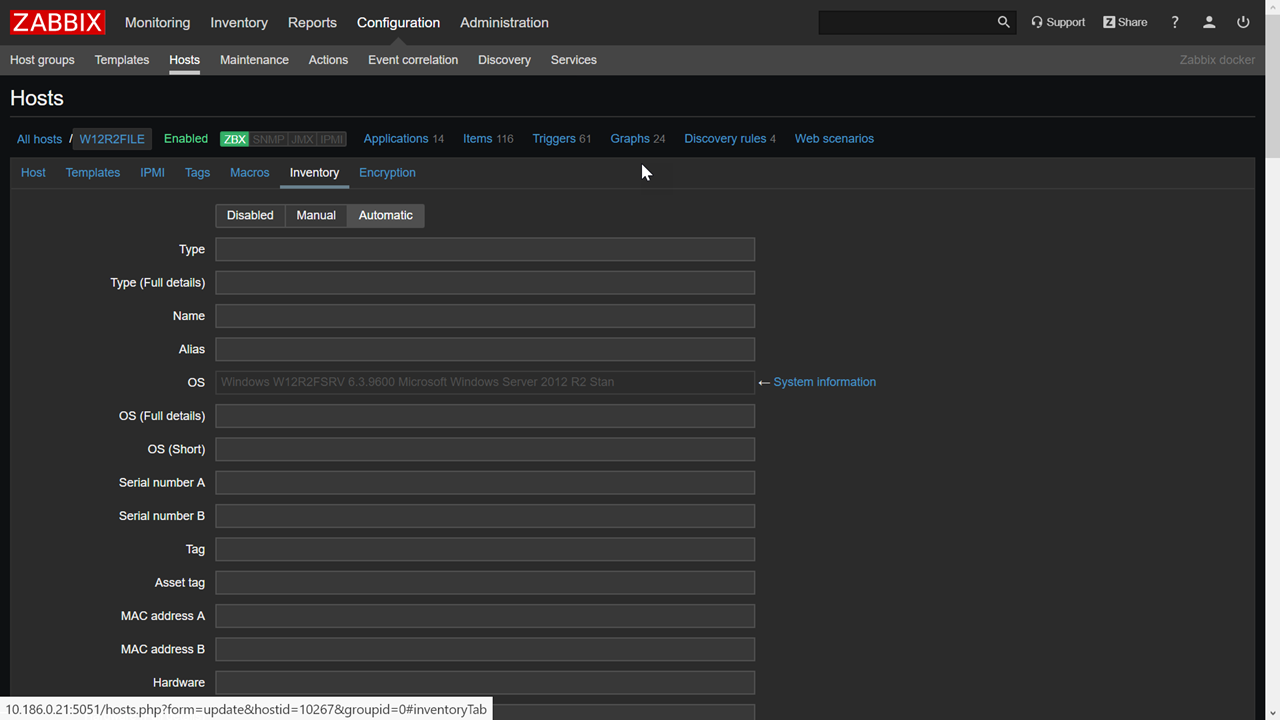Open the System information item link
Image resolution: width=1280 pixels, height=720 pixels.
point(824,382)
